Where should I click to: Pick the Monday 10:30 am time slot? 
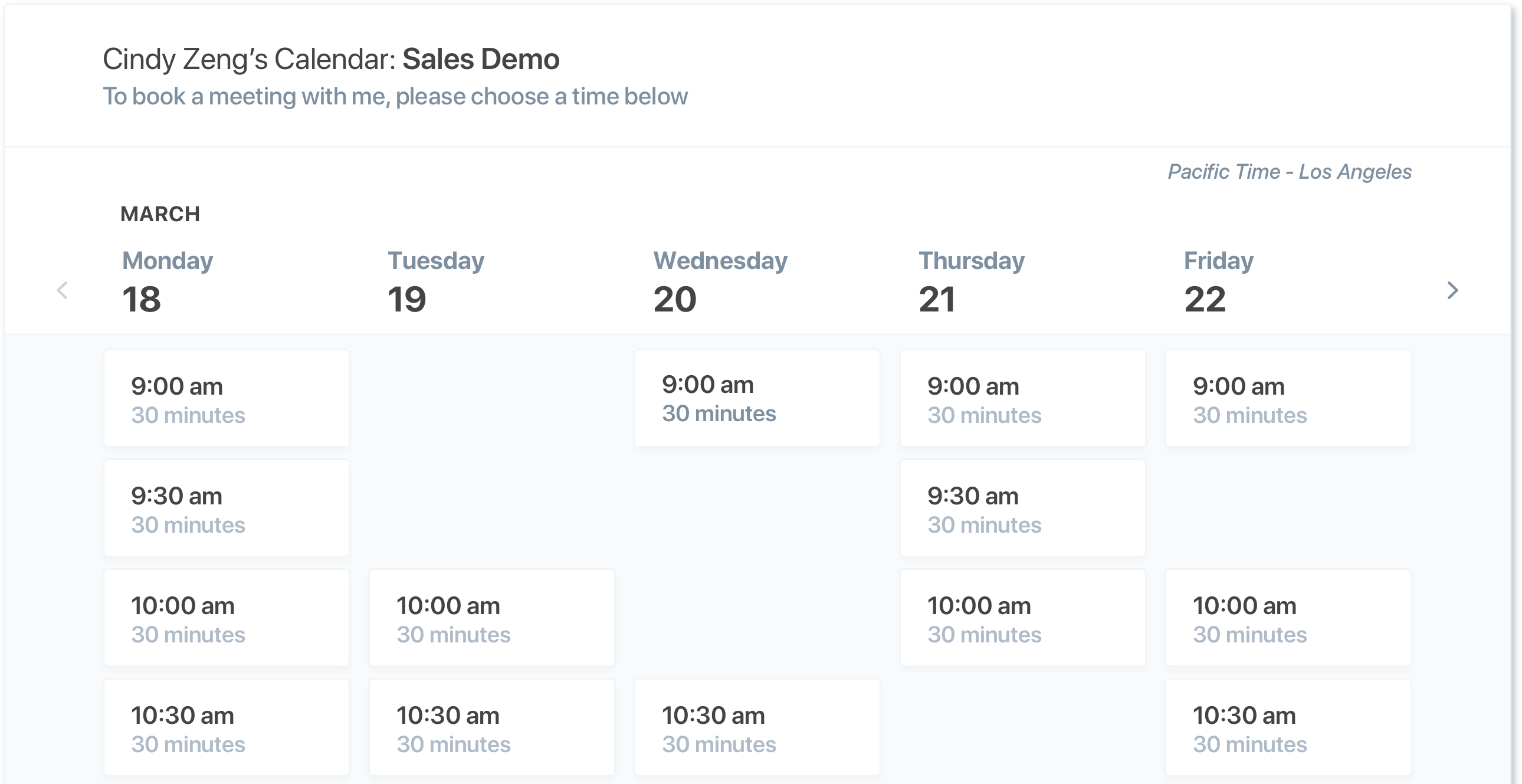(x=227, y=727)
